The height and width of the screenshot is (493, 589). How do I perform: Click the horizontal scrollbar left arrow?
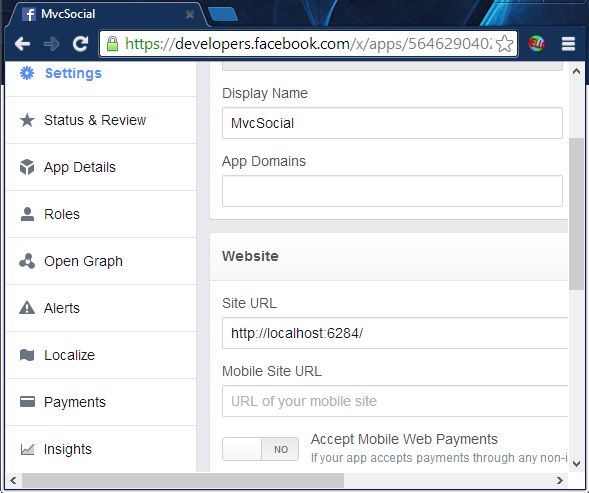(x=13, y=480)
